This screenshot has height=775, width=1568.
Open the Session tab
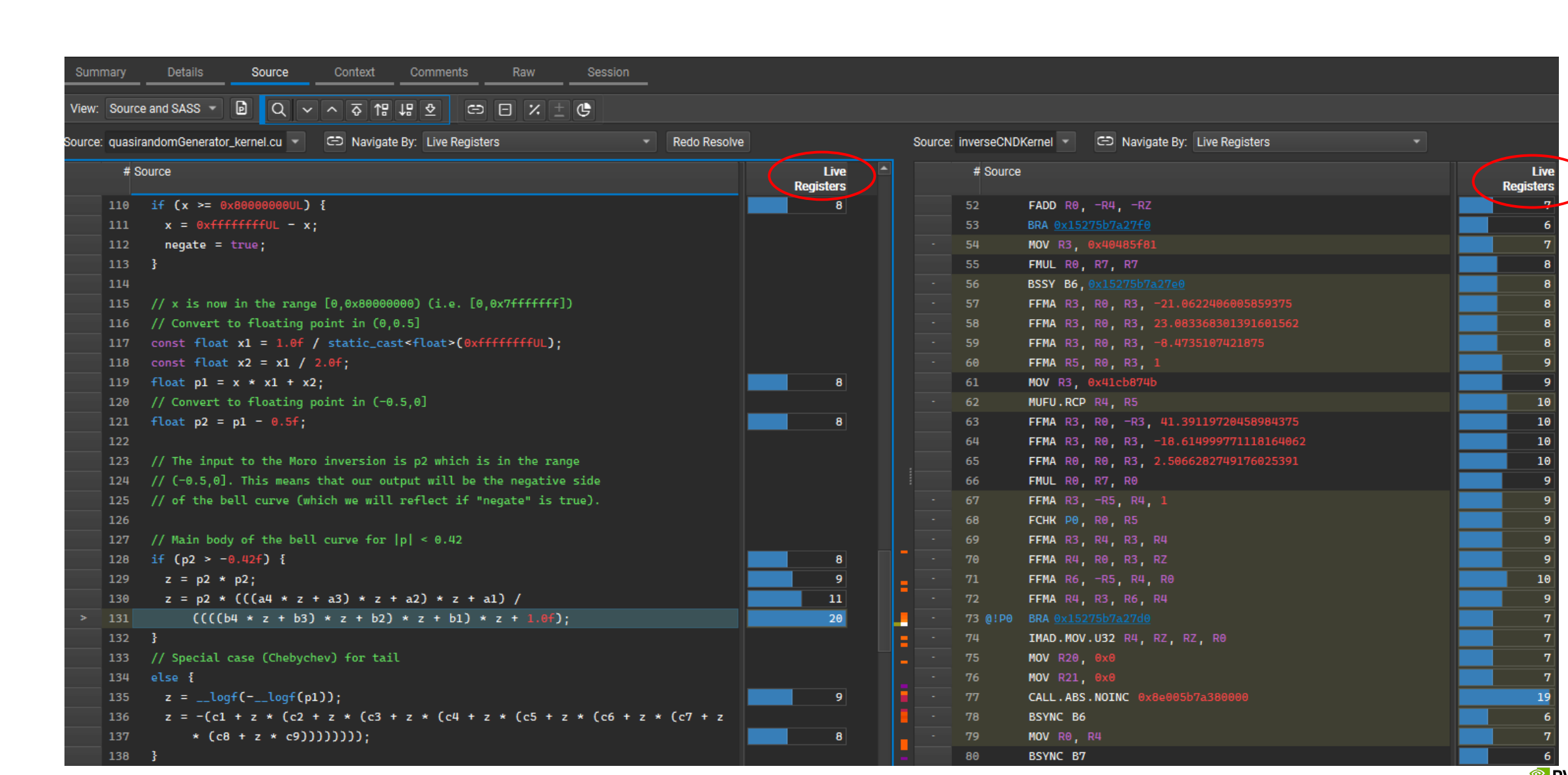point(608,72)
